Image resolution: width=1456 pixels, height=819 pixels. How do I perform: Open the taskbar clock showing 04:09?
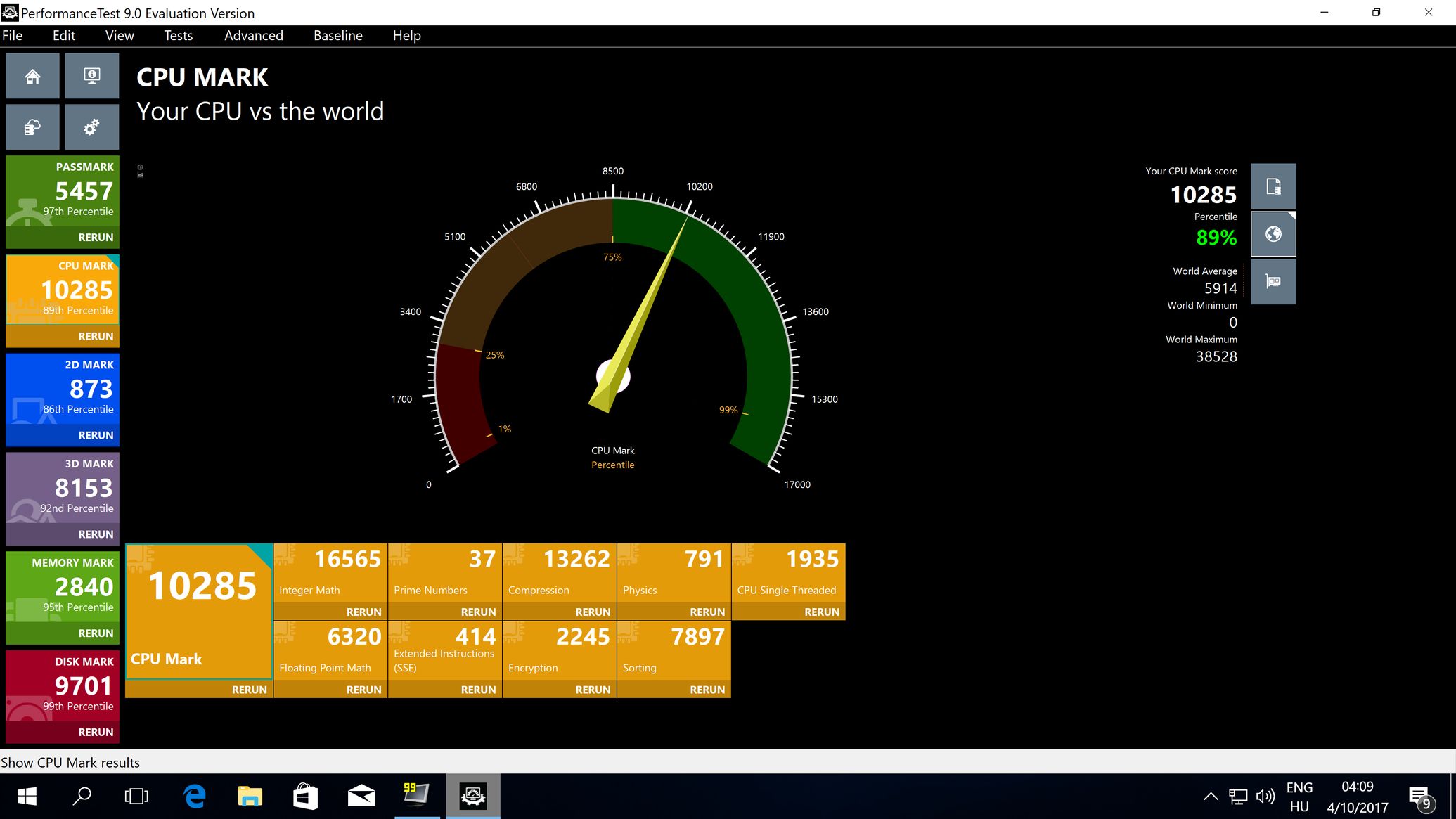click(1358, 797)
